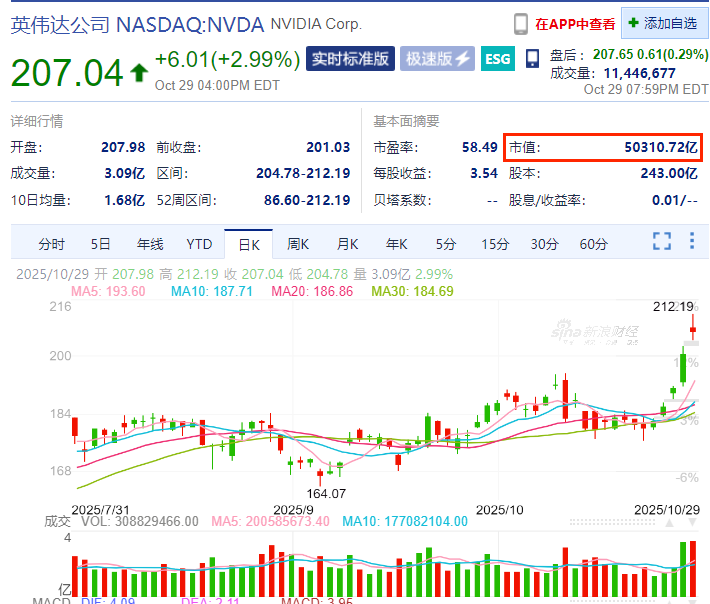Select the 周K weekly candlestick tab
Image resolution: width=710 pixels, height=604 pixels.
pos(298,244)
